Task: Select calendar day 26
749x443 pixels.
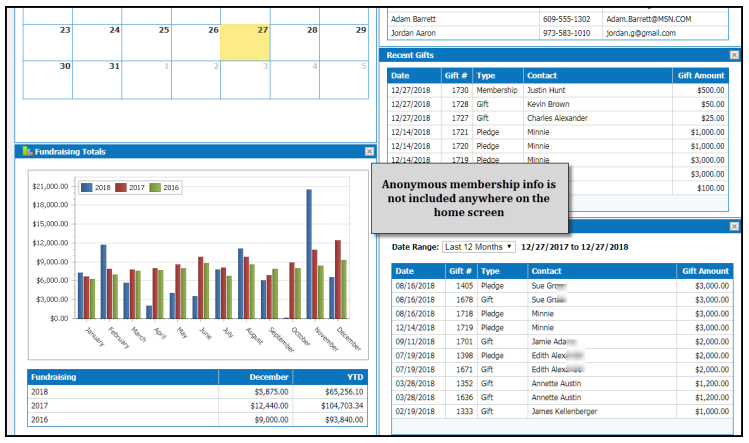Action: click(196, 43)
